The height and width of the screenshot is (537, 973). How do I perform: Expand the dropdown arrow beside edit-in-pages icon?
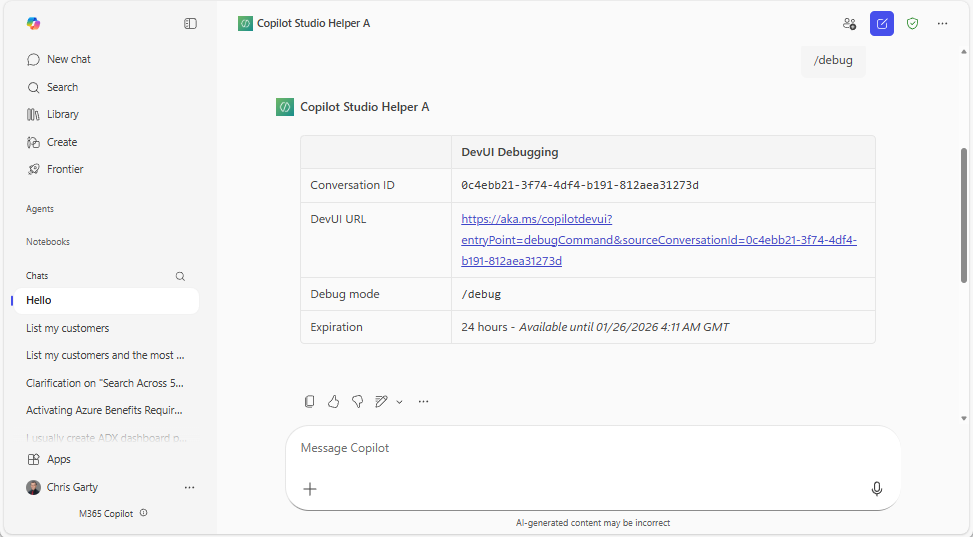click(x=399, y=402)
